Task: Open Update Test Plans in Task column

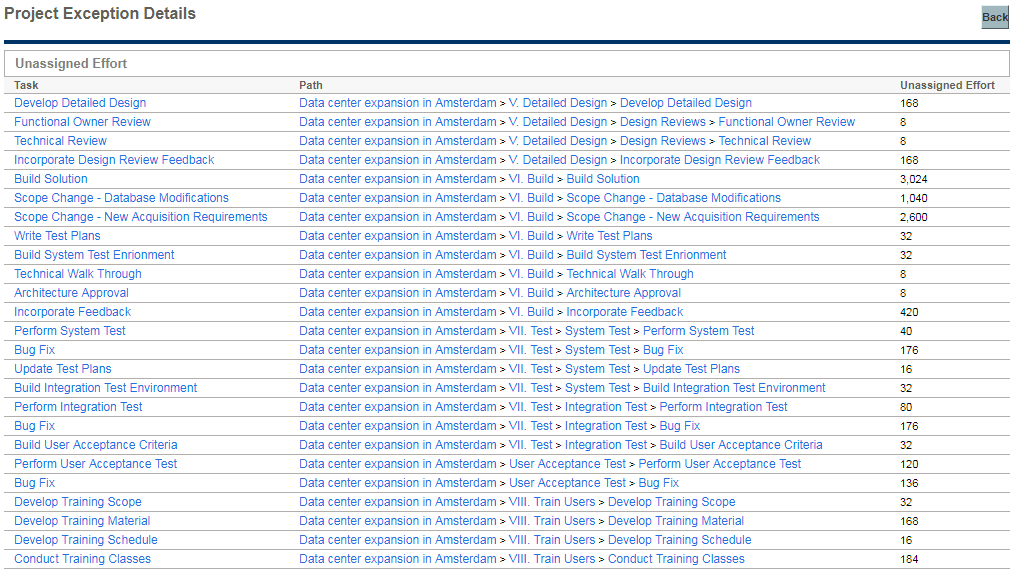Action: pyautogui.click(x=63, y=369)
